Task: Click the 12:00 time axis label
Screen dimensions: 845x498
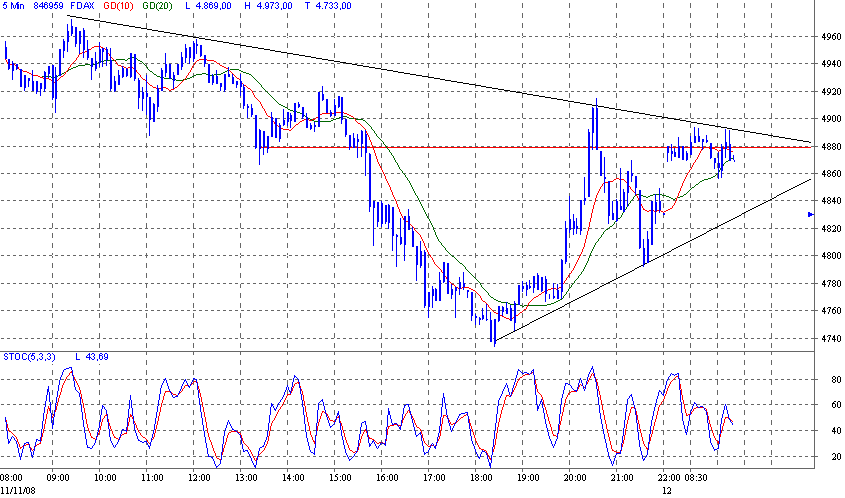Action: (x=199, y=478)
